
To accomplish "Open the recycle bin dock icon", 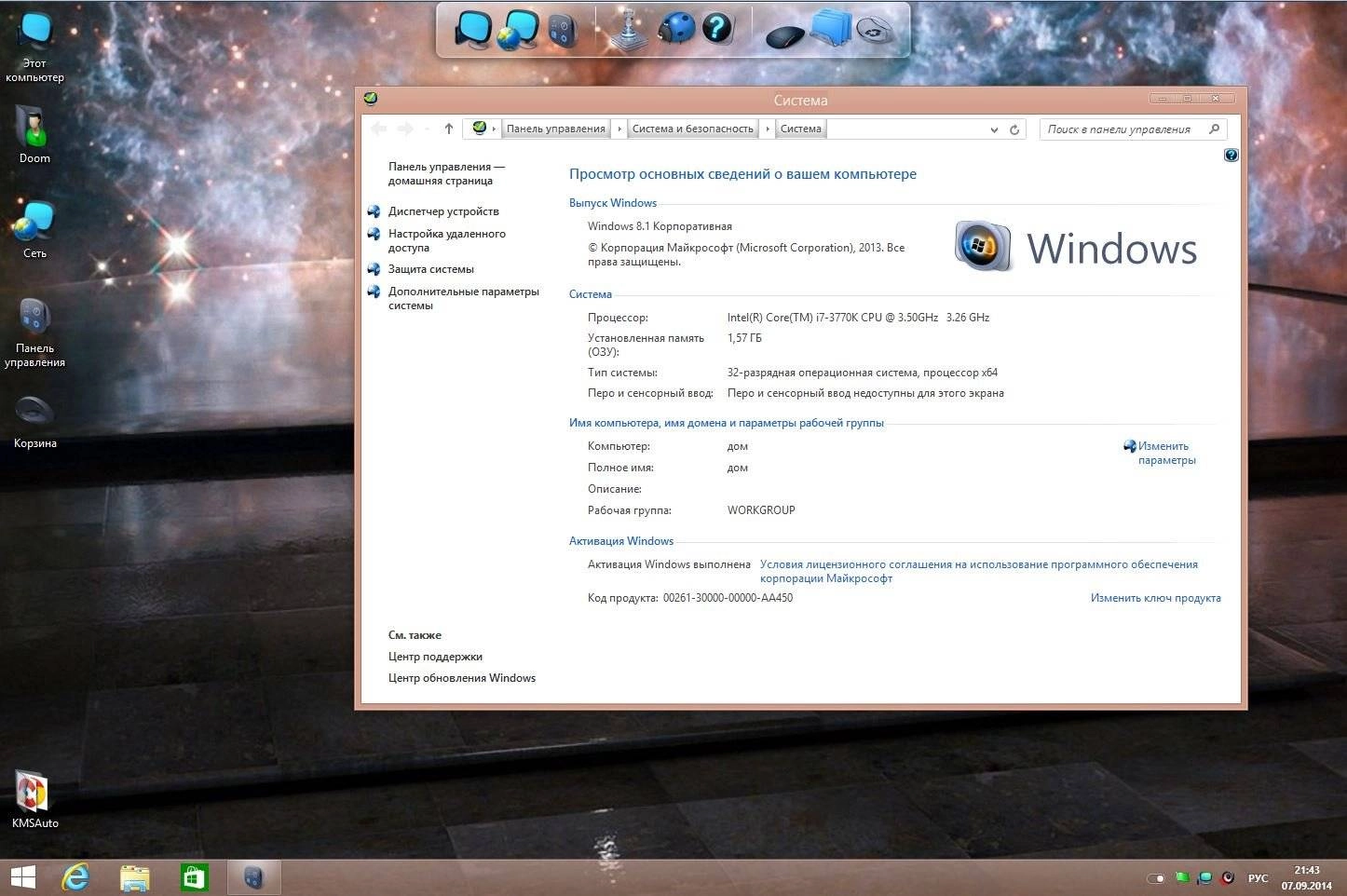I will (x=876, y=31).
